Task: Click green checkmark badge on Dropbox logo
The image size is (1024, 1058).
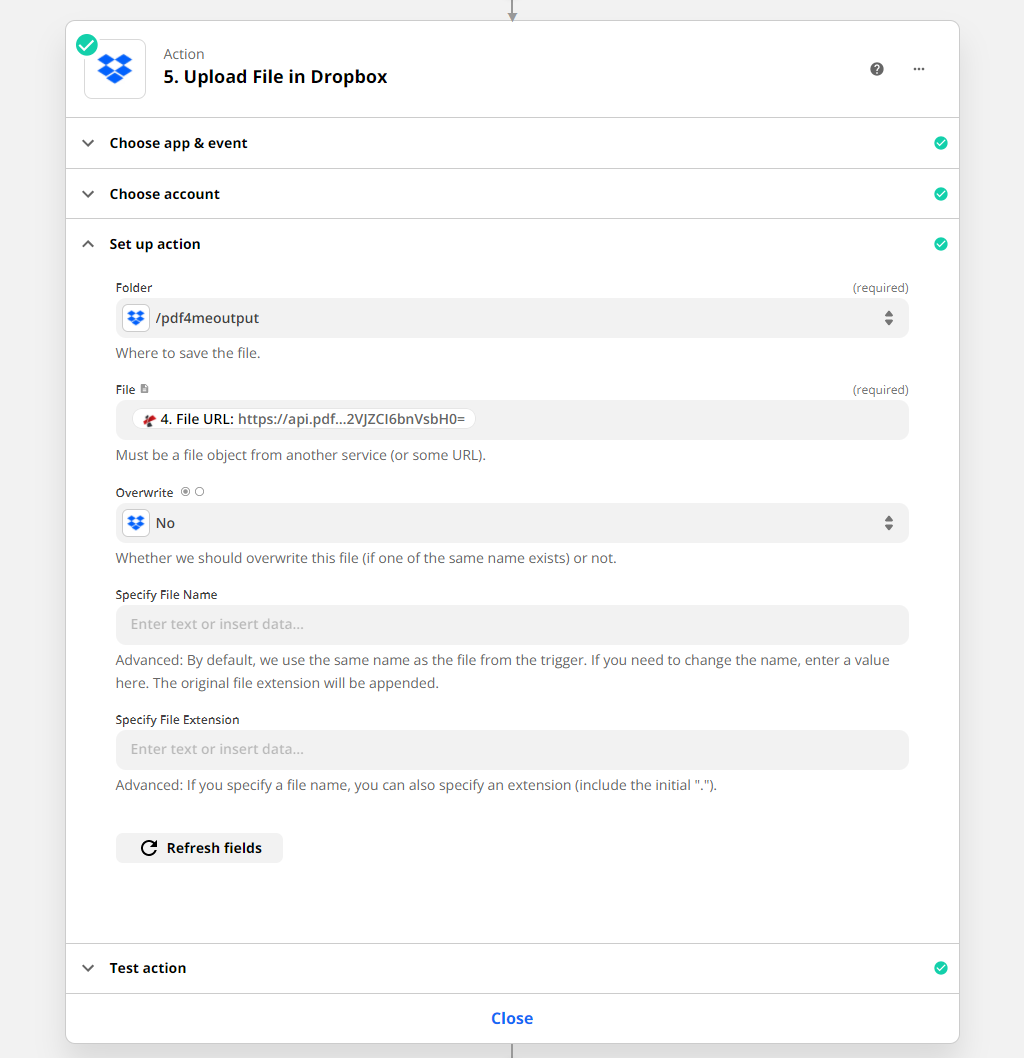Action: coord(87,45)
